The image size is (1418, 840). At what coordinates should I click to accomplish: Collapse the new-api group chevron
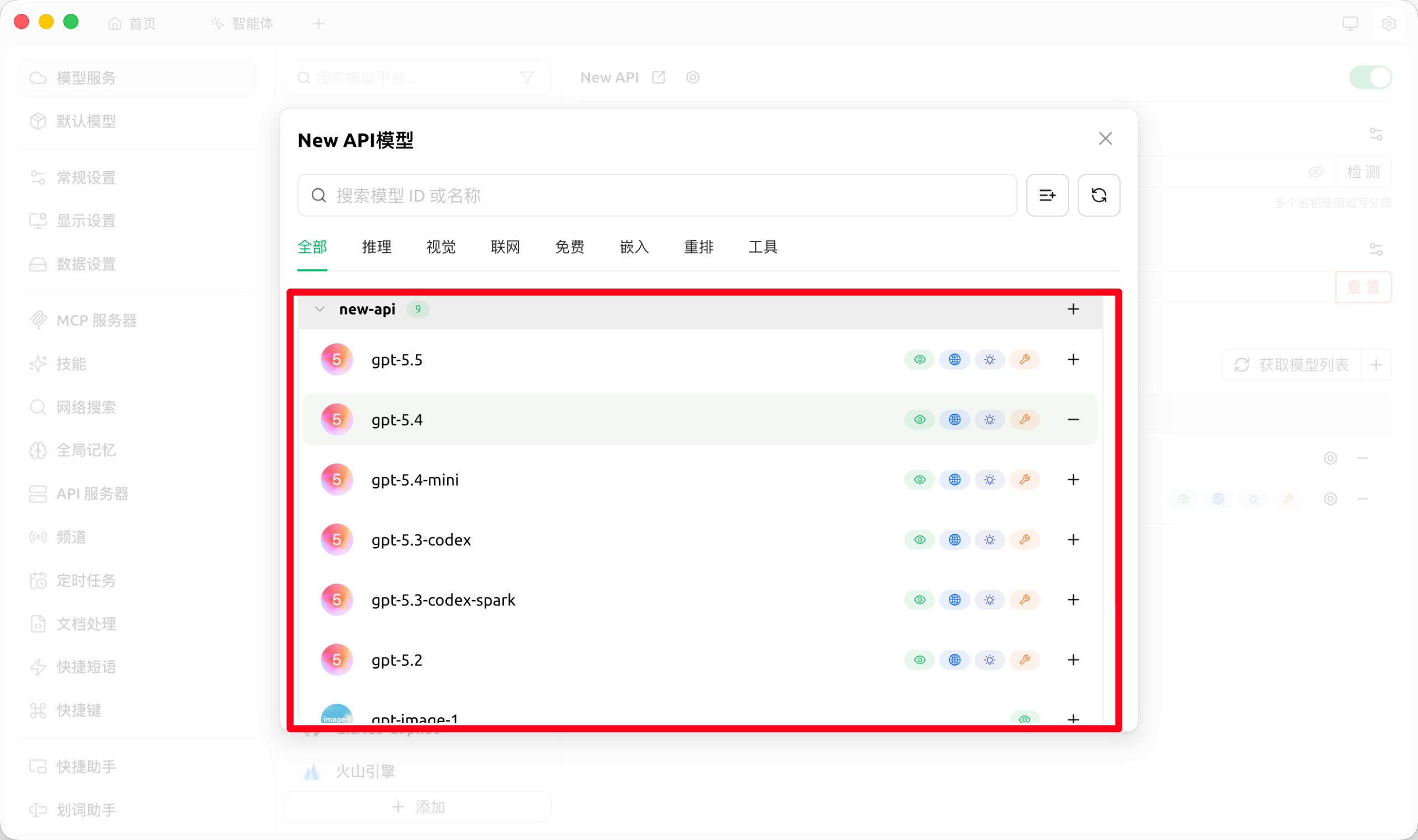coord(320,309)
